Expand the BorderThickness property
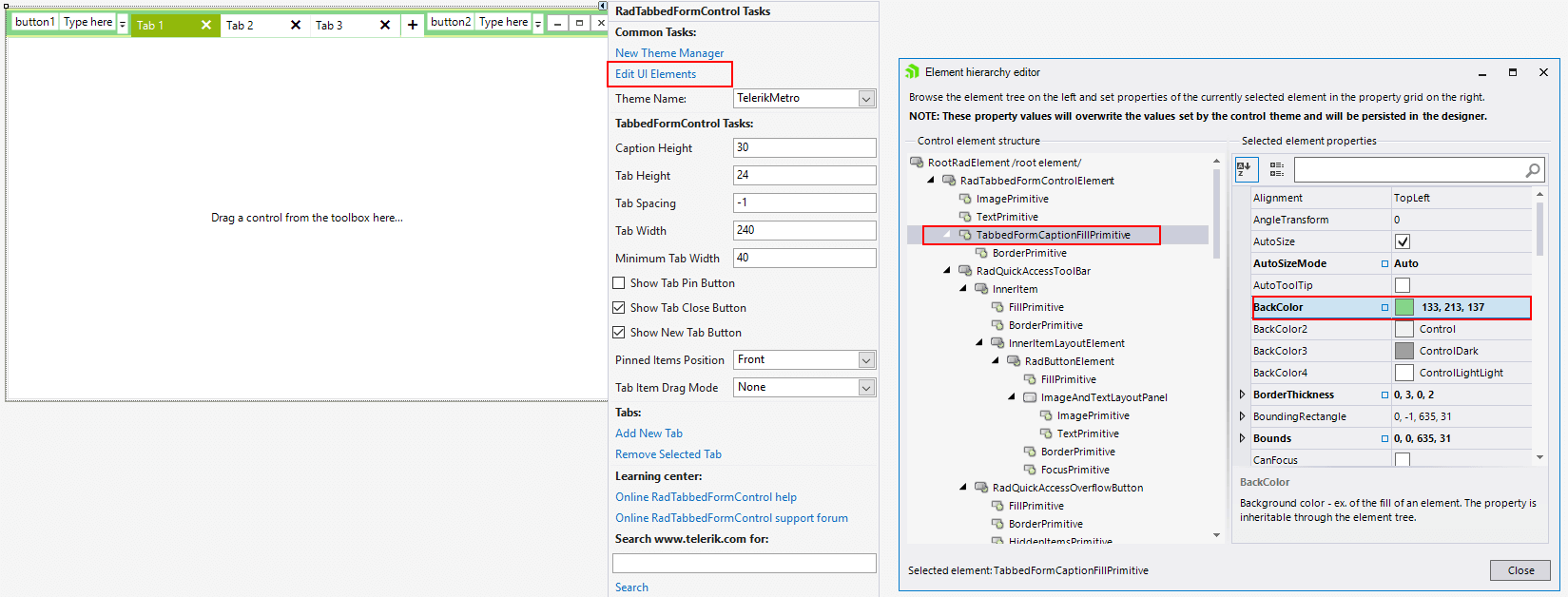1568x597 pixels. pyautogui.click(x=1242, y=395)
